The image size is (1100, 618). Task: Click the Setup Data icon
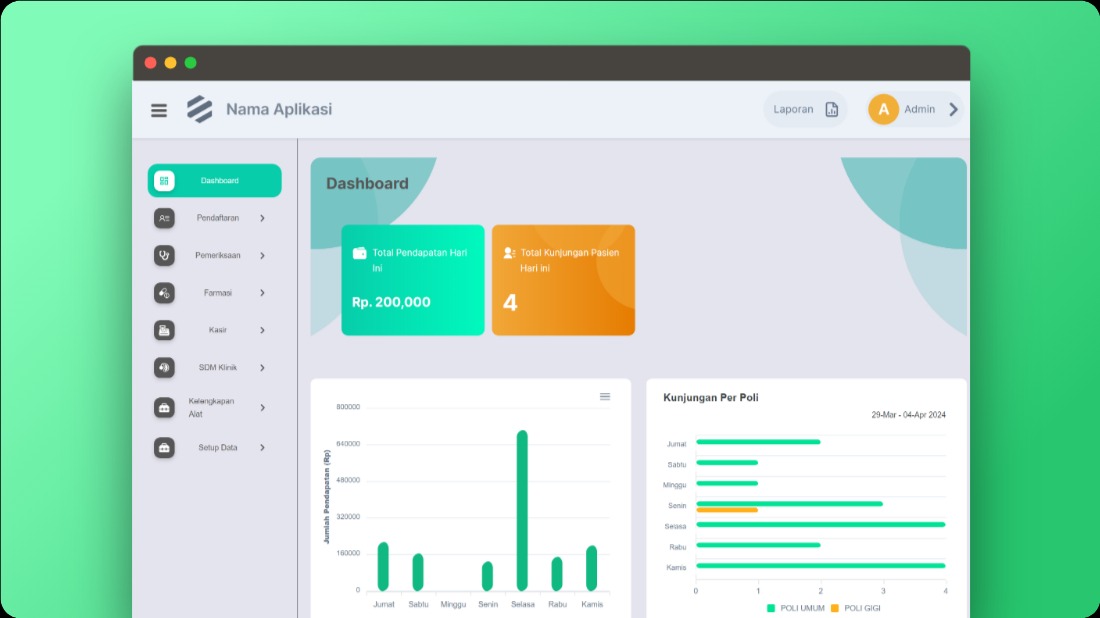point(164,448)
